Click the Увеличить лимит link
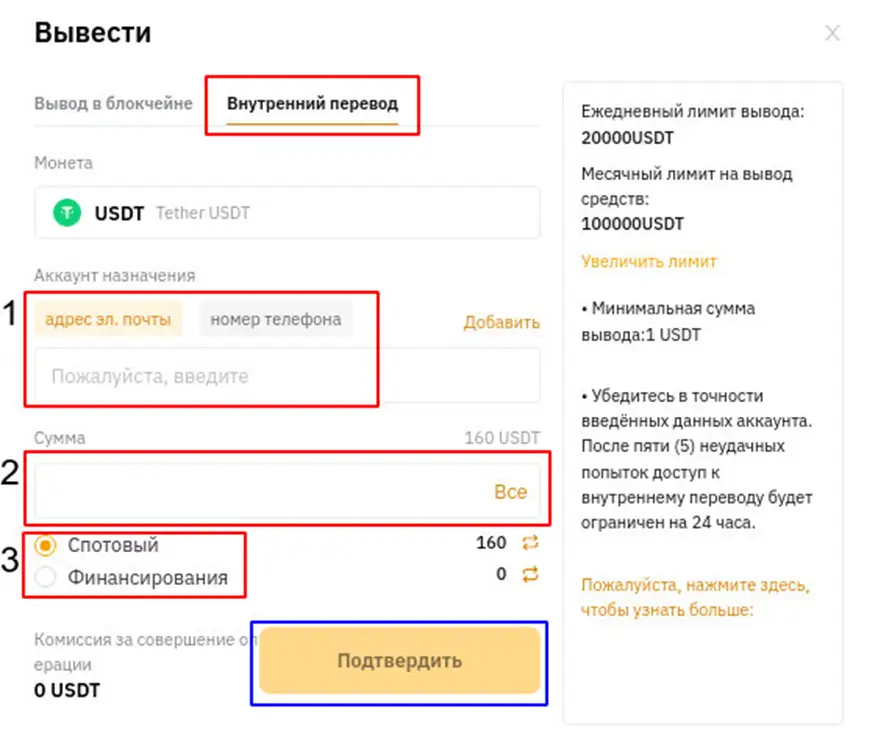This screenshot has height=744, width=878. pos(645,261)
